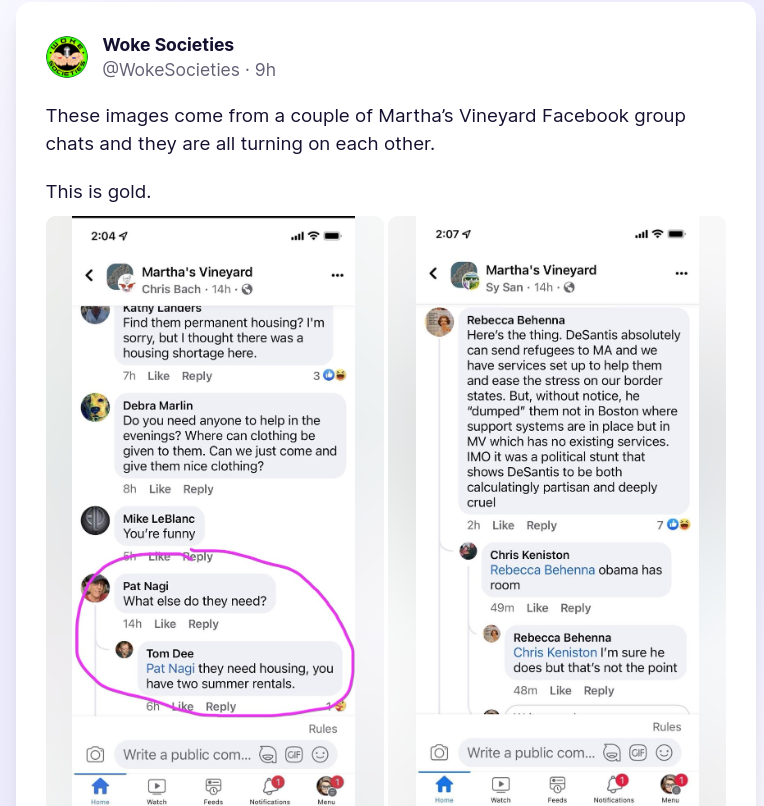Open three-dot options menu in left screenshot
Screen dimensions: 764x806
[x=337, y=275]
